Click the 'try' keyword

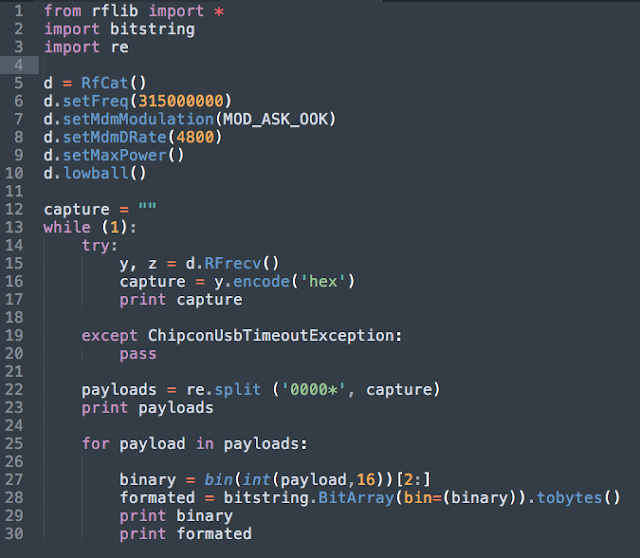[x=96, y=246]
